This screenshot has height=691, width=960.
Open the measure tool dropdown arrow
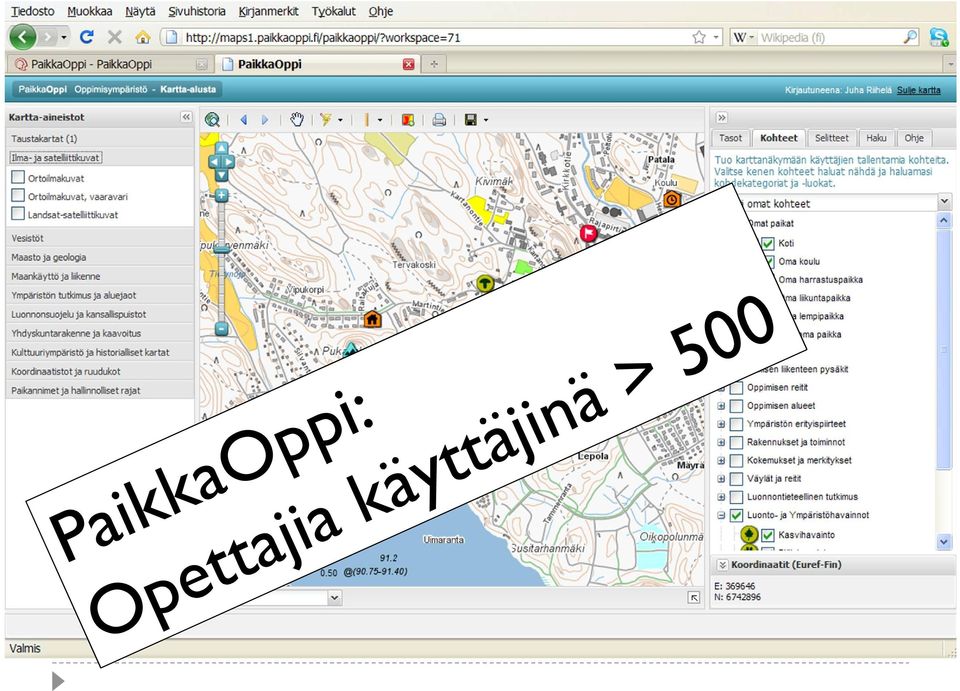(380, 120)
